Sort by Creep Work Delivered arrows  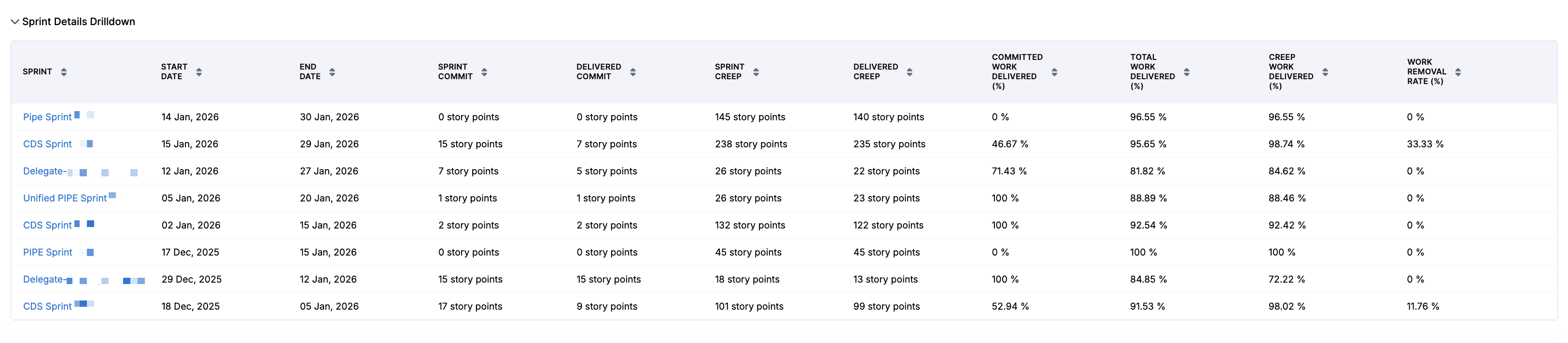click(1325, 72)
